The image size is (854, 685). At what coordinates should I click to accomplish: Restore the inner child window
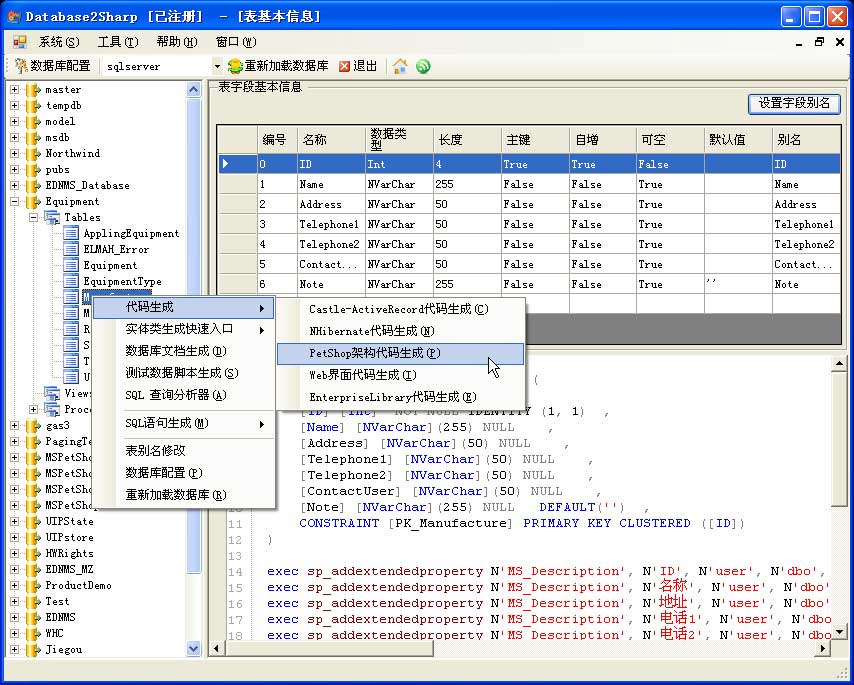coord(819,42)
